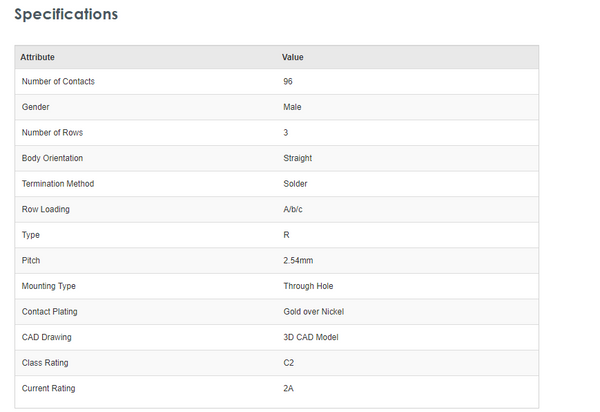Click the value 96

point(288,81)
